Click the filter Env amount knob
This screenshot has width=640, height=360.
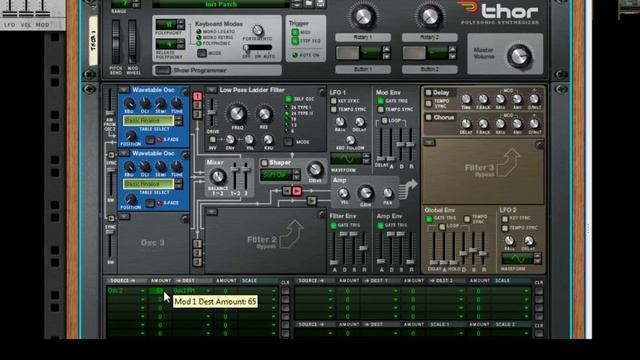(x=231, y=140)
